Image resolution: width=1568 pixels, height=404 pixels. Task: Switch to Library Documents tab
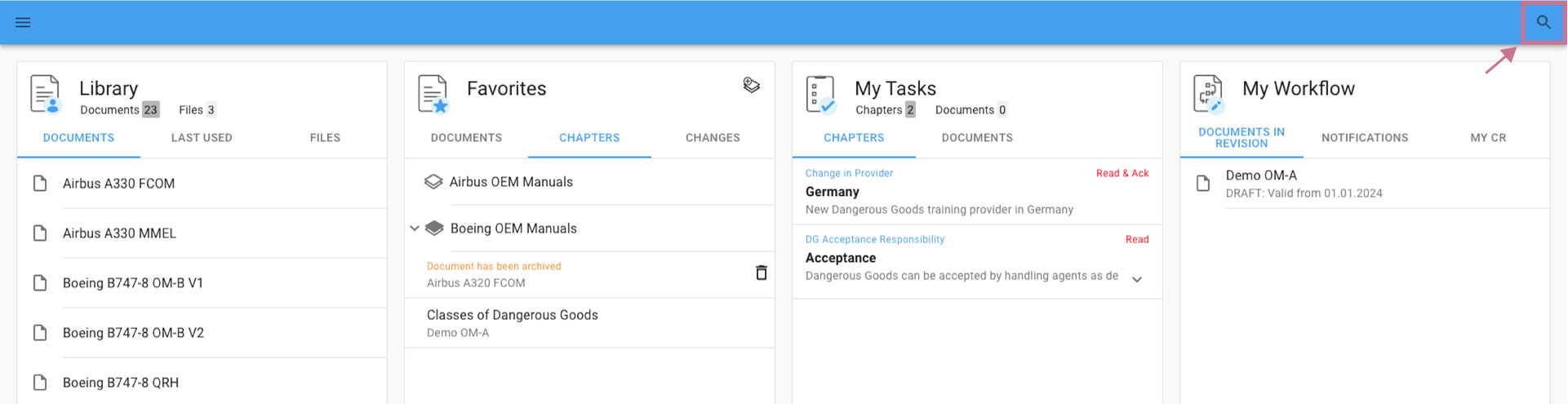[78, 138]
